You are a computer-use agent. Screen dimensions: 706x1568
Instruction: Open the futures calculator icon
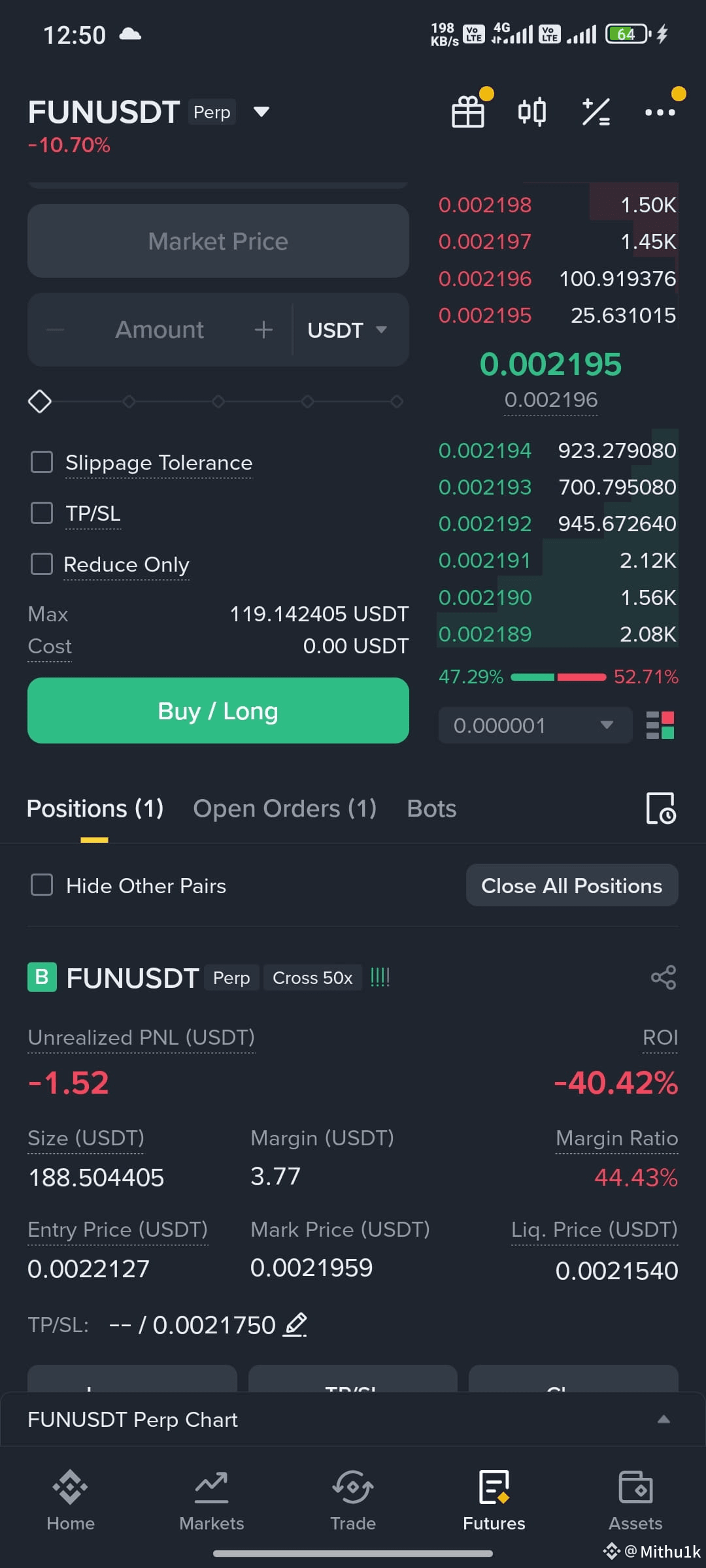[x=596, y=112]
